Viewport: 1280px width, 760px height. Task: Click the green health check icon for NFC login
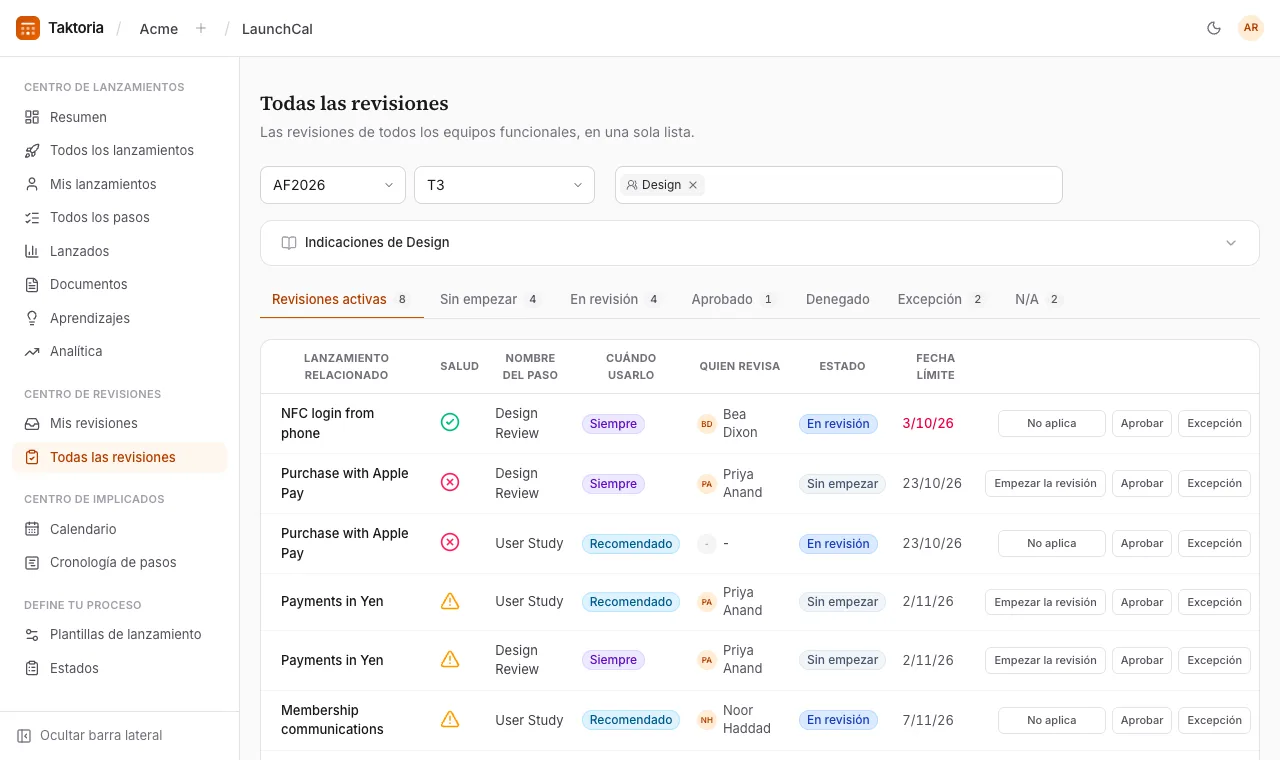[450, 422]
